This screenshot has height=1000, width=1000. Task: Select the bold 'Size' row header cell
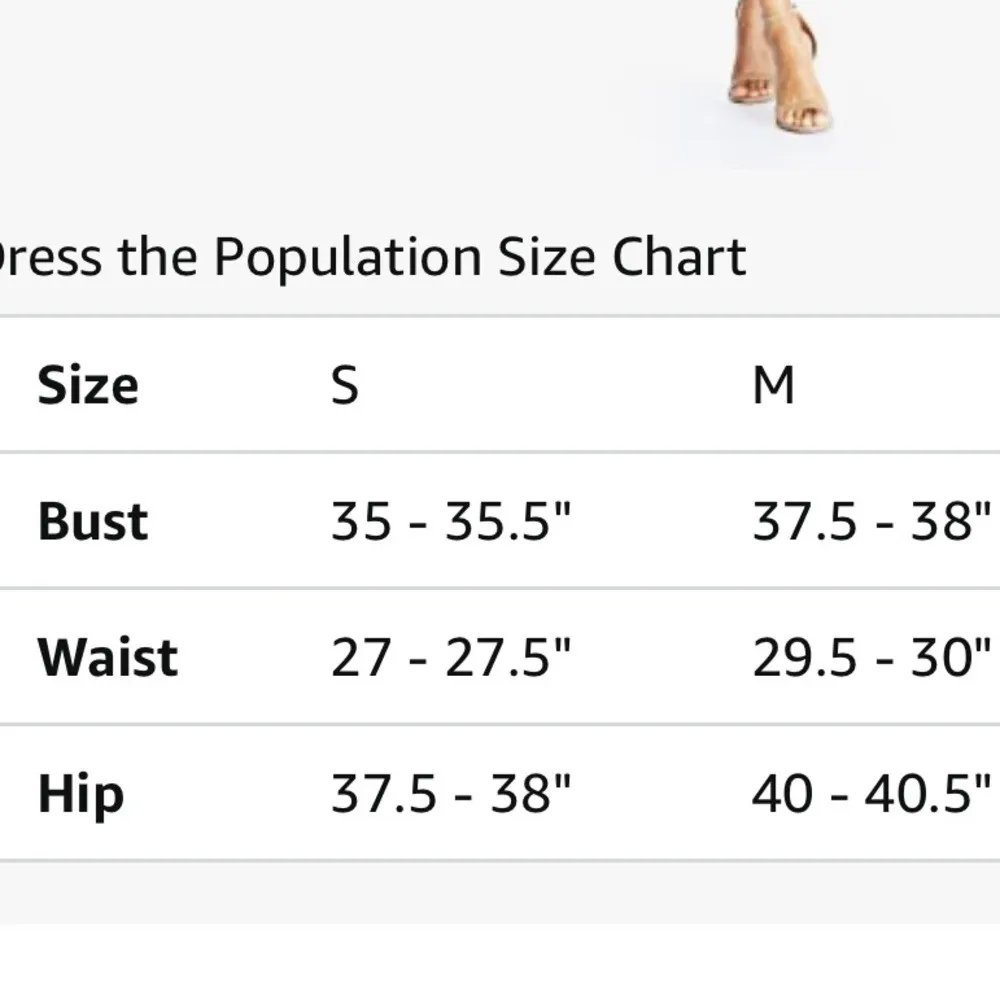[x=88, y=385]
